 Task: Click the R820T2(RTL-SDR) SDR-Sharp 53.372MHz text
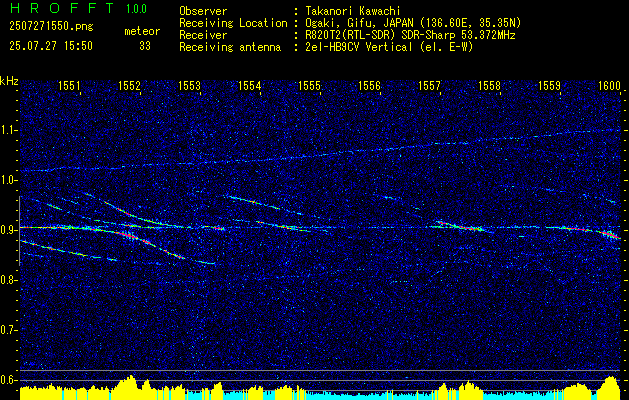410,35
